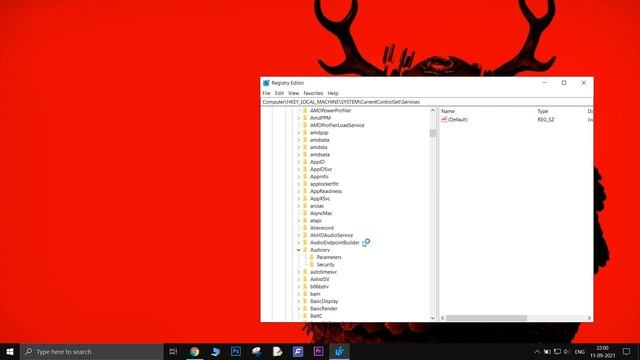Click the folder icon beside Security

312,264
